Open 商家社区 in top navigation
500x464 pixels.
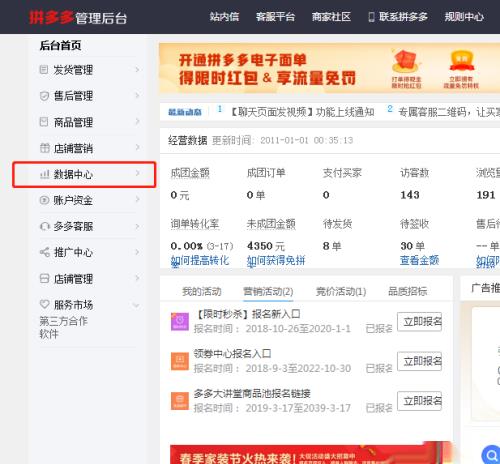[331, 17]
